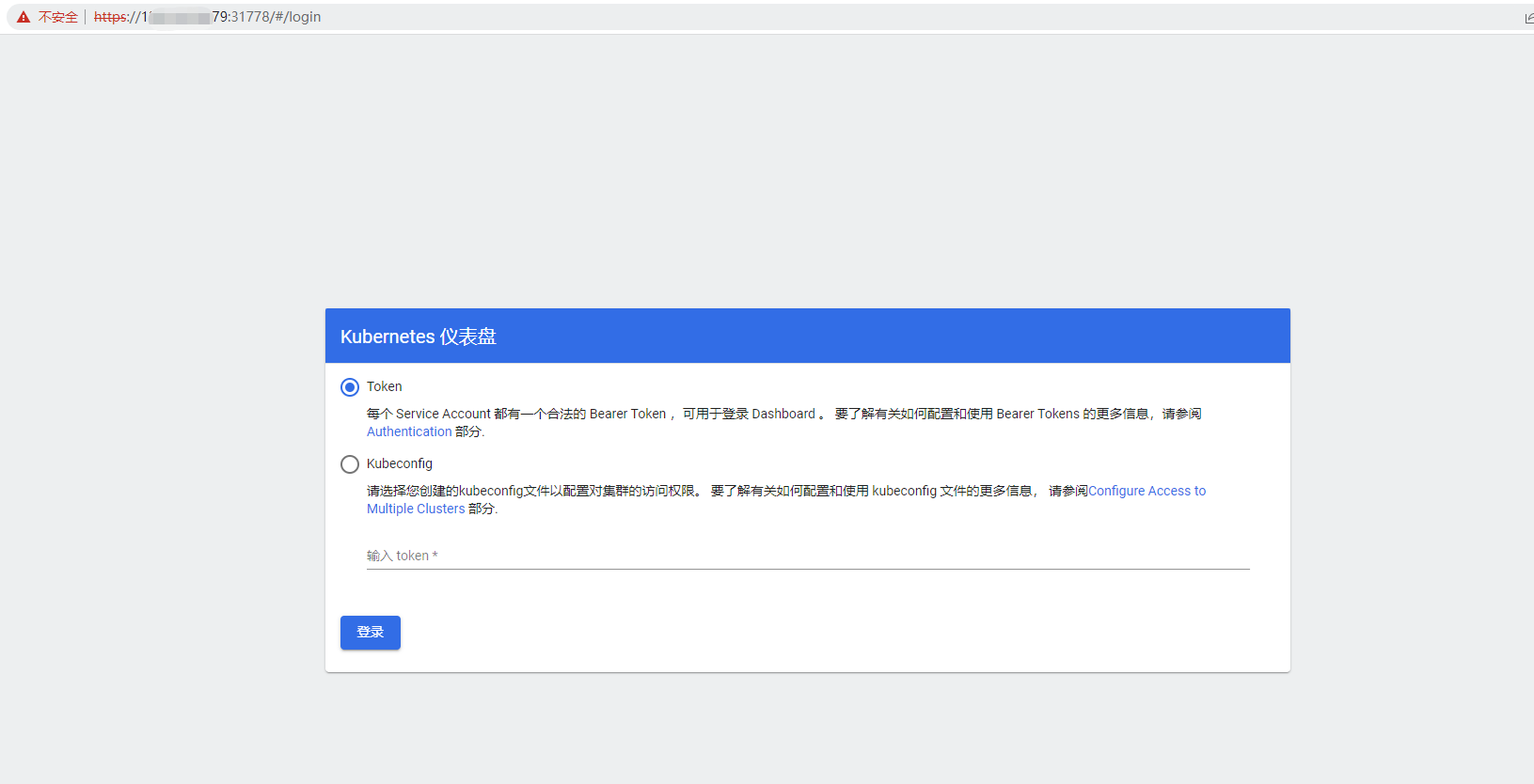Click the red warning triangle in address bar

pos(24,17)
